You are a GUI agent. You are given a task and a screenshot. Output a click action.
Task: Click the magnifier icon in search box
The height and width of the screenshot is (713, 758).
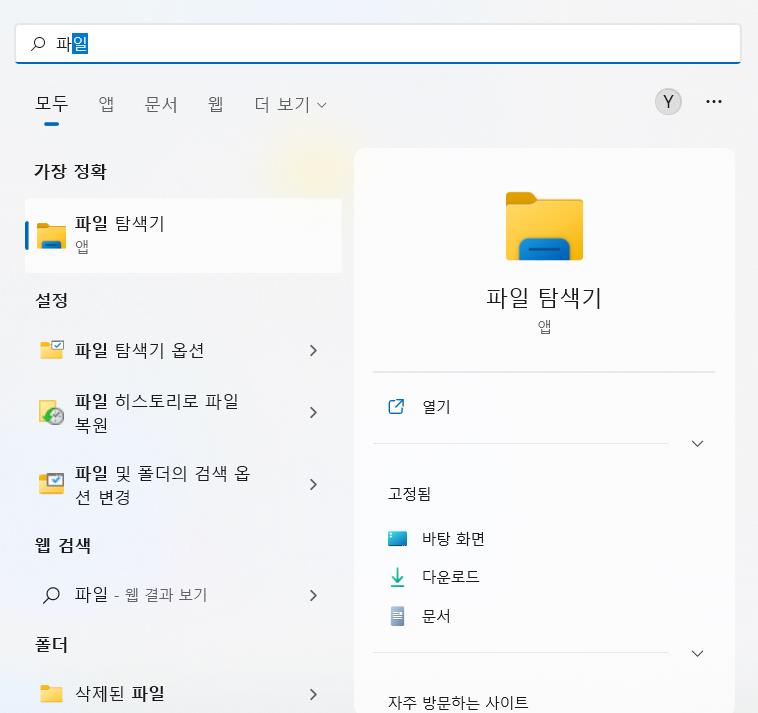[38, 44]
